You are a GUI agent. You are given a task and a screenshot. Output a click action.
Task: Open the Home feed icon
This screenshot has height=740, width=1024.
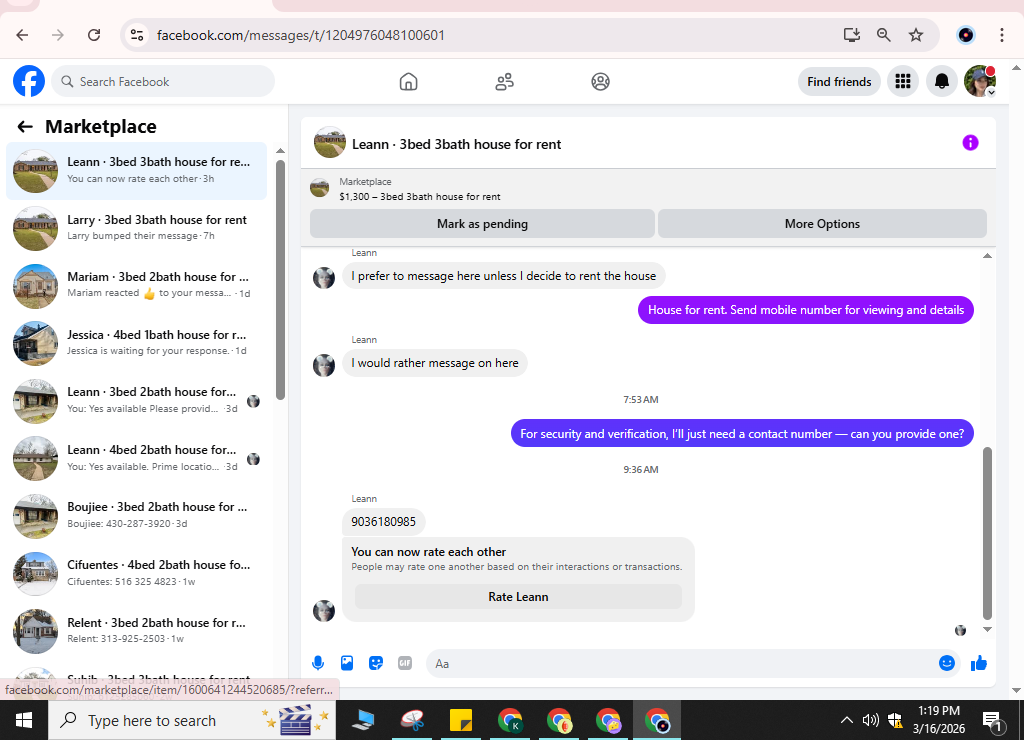(408, 82)
